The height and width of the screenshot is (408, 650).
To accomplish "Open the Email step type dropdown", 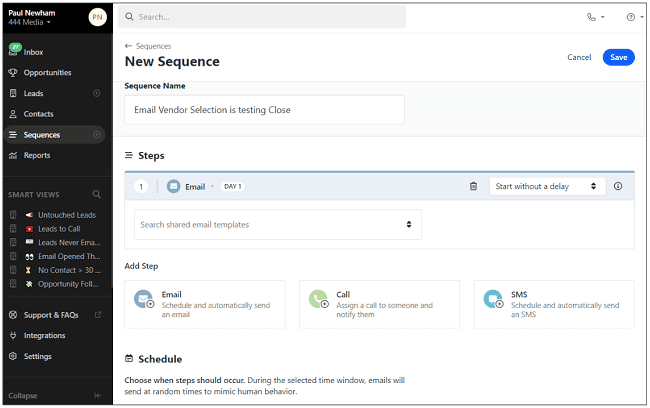I will (x=194, y=186).
